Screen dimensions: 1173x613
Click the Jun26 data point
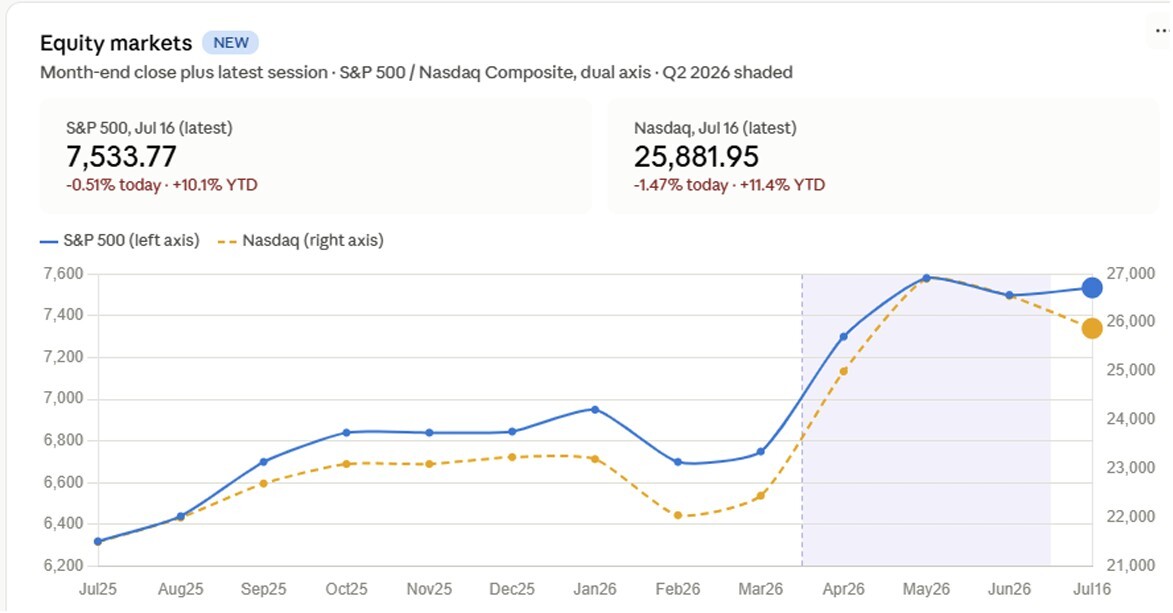(x=1009, y=295)
